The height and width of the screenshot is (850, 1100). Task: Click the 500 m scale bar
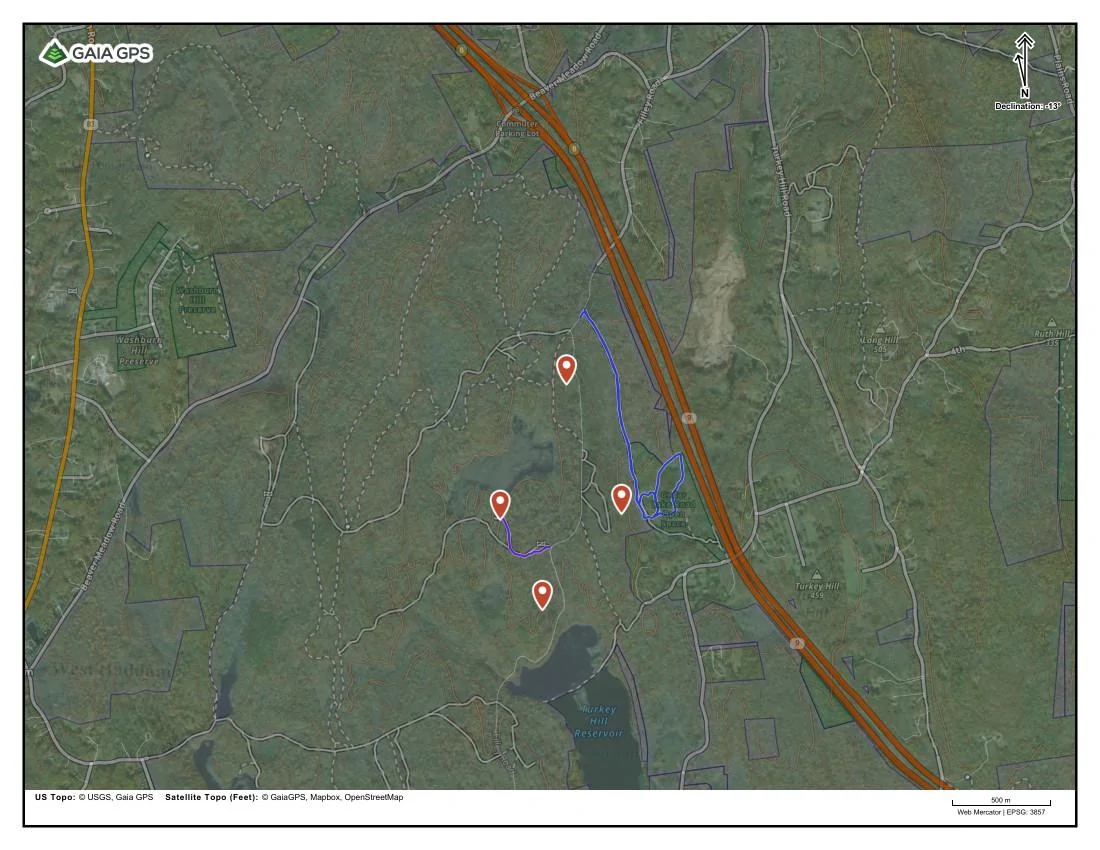click(x=1000, y=803)
